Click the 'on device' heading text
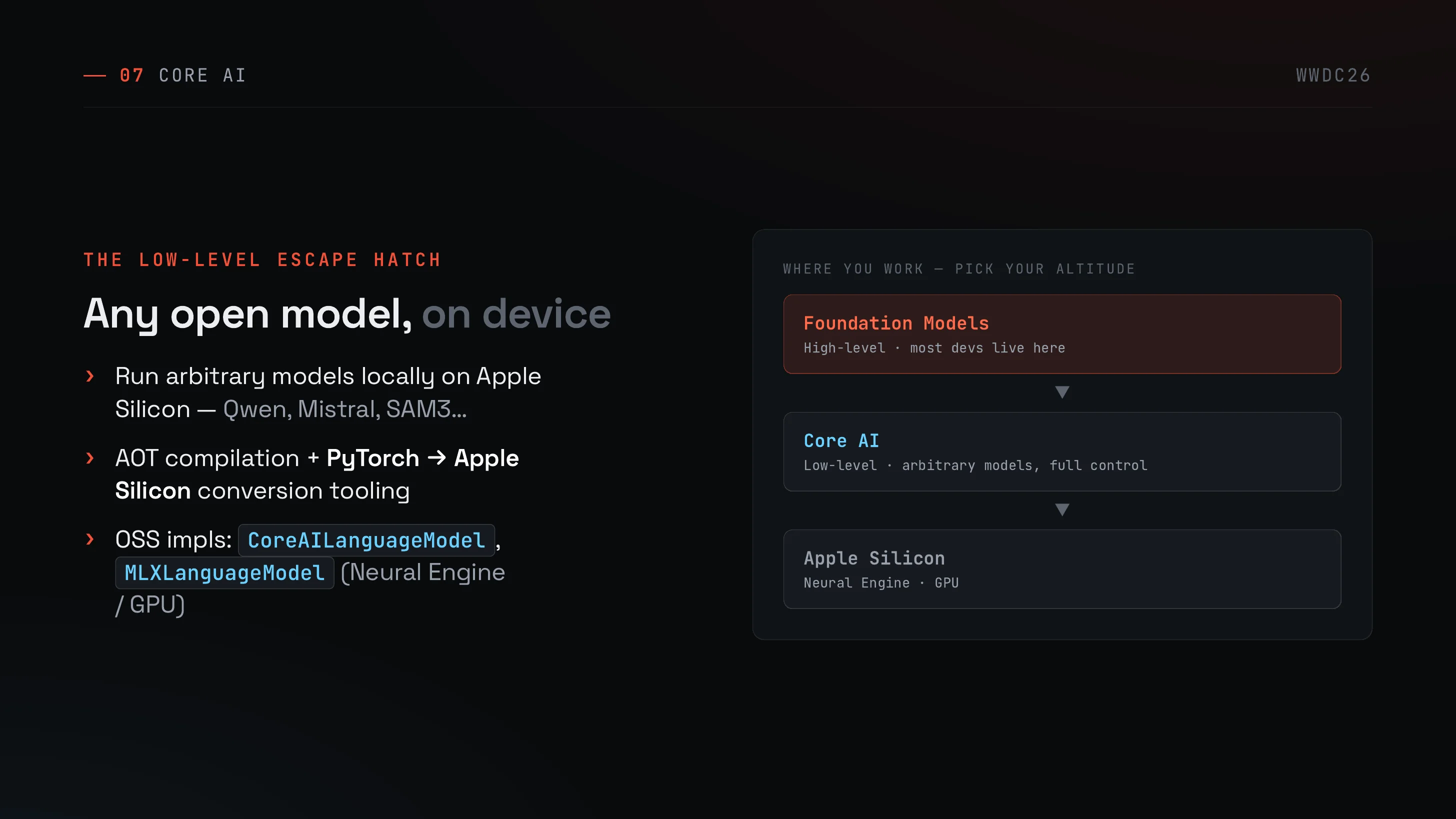Screen dimensions: 1456x819 [516, 314]
